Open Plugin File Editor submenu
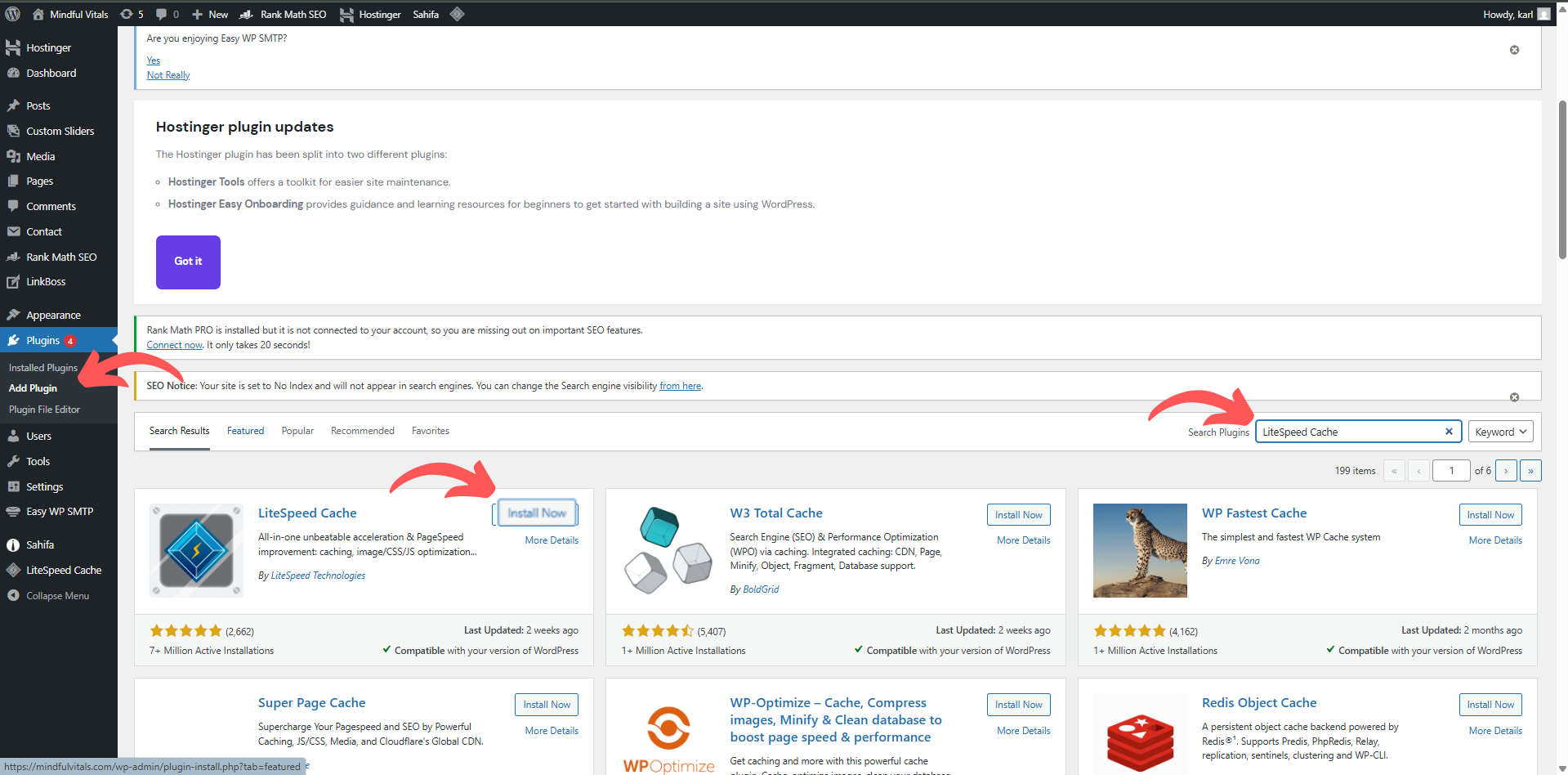1568x775 pixels. 44,410
